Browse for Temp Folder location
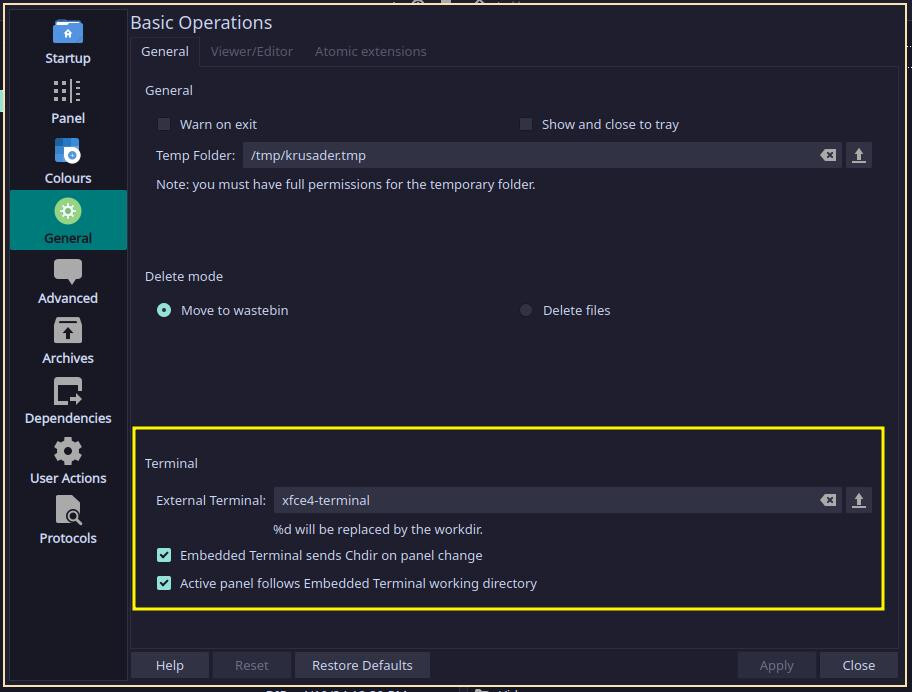Image resolution: width=912 pixels, height=692 pixels. pyautogui.click(x=858, y=155)
